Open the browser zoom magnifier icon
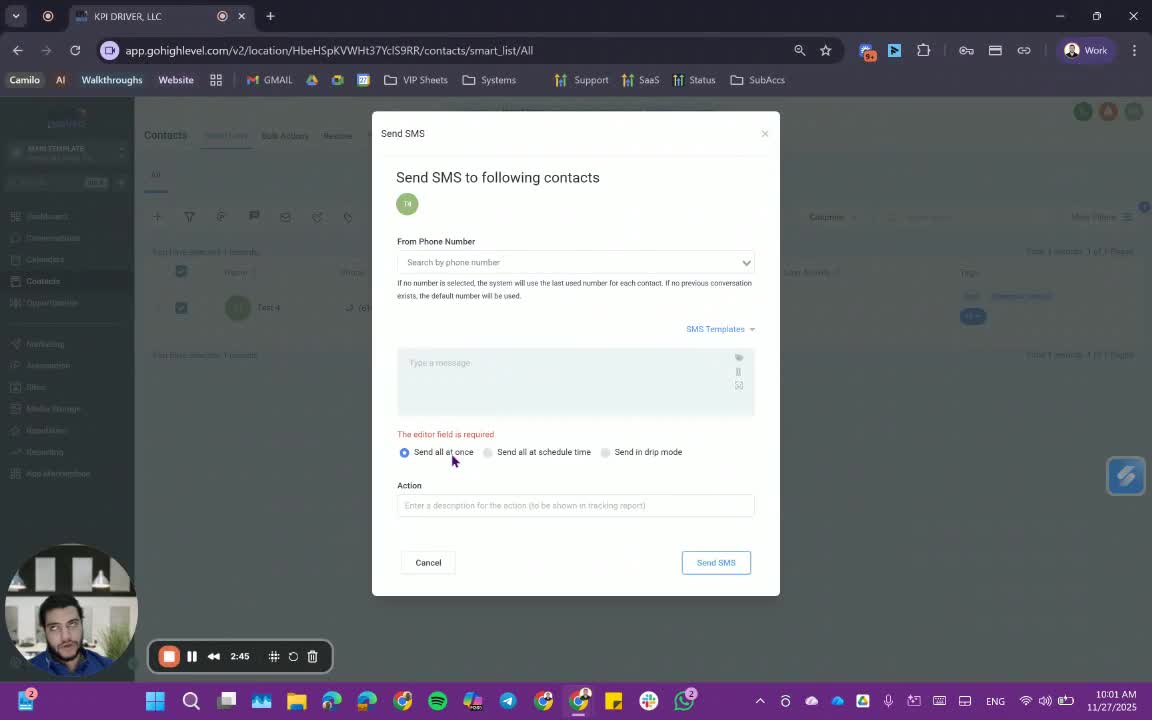Viewport: 1152px width, 720px height. coord(799,51)
